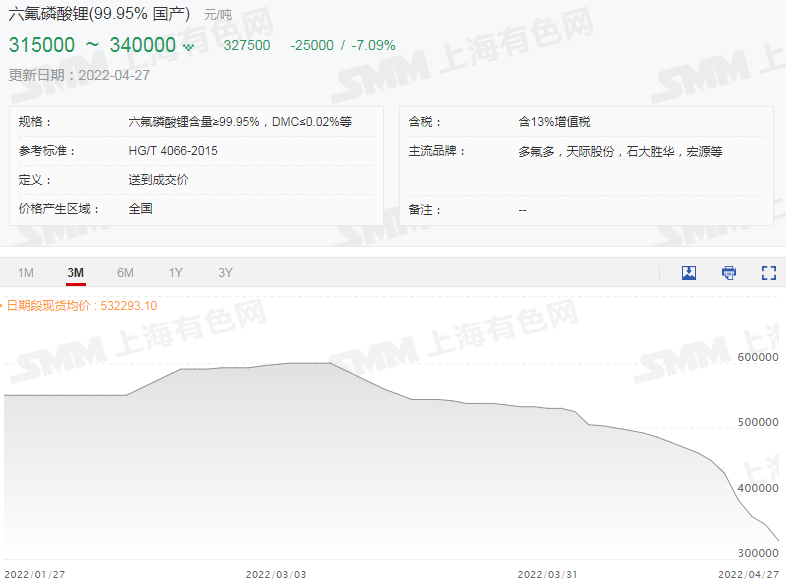Click the 400000 y-axis label
Viewport: 786px width, 586px height.
click(x=757, y=488)
